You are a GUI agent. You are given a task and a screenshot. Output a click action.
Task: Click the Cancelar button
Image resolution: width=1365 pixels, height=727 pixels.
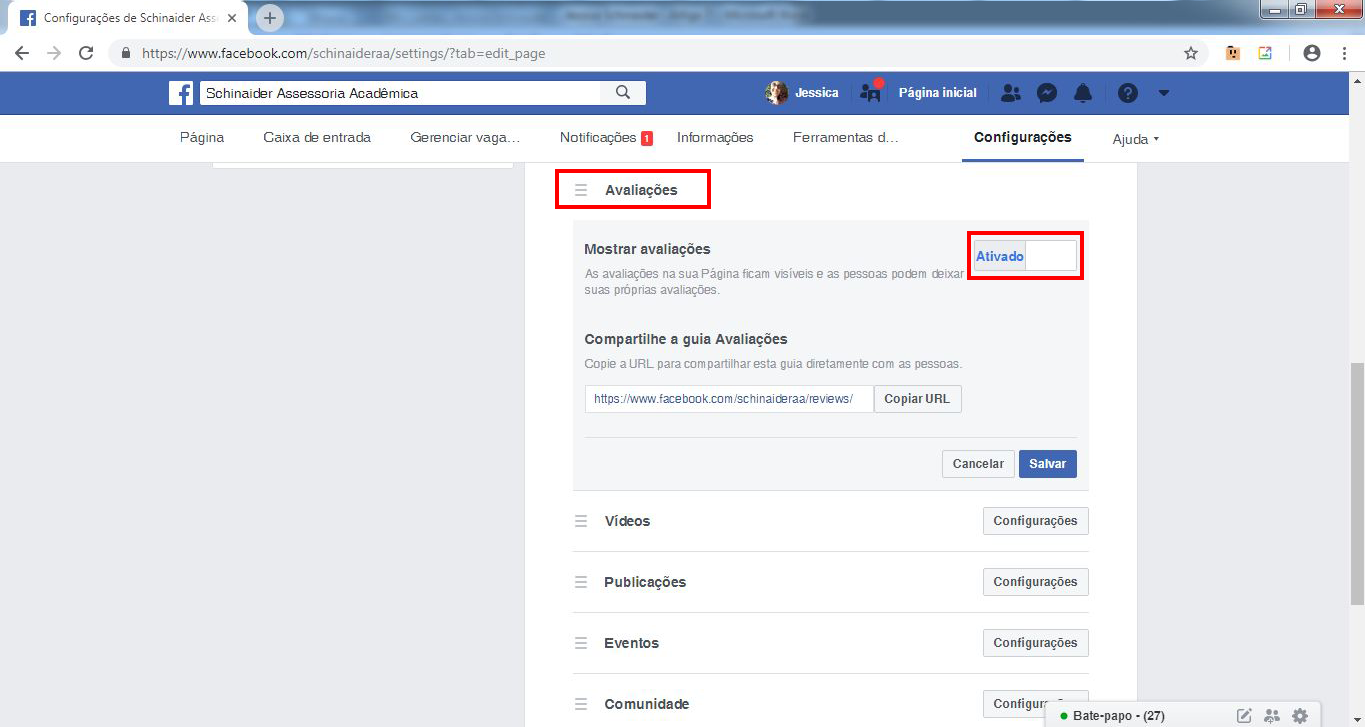978,464
